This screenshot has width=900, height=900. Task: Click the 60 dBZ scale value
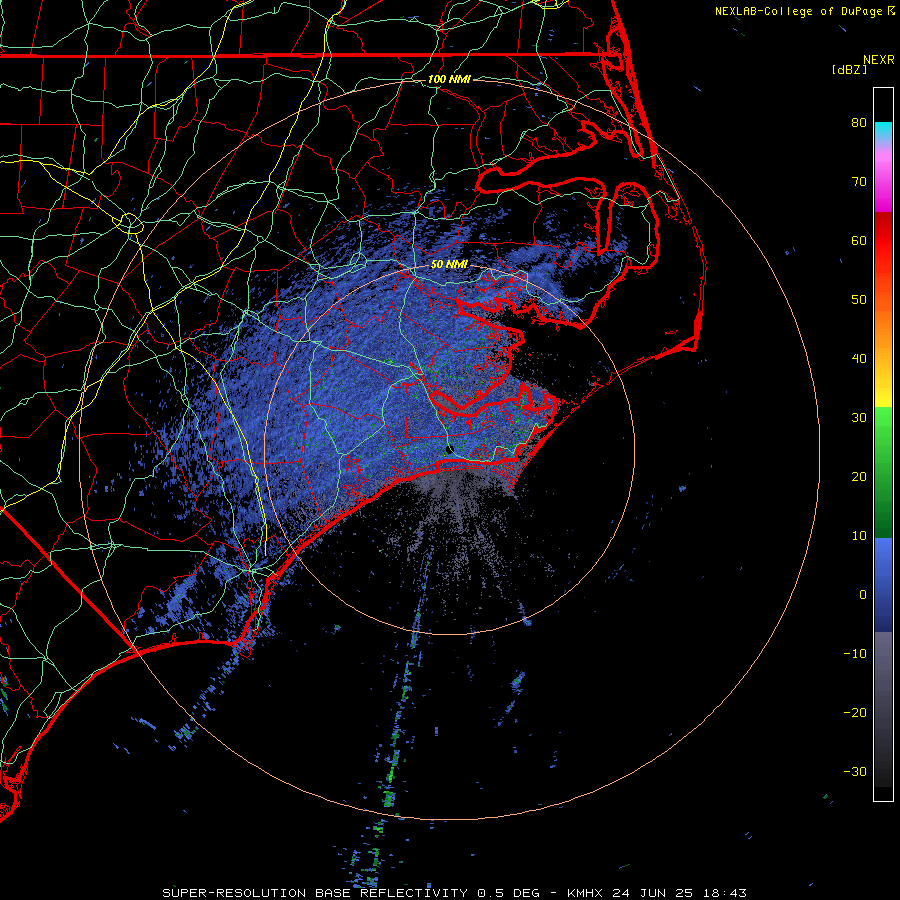859,240
